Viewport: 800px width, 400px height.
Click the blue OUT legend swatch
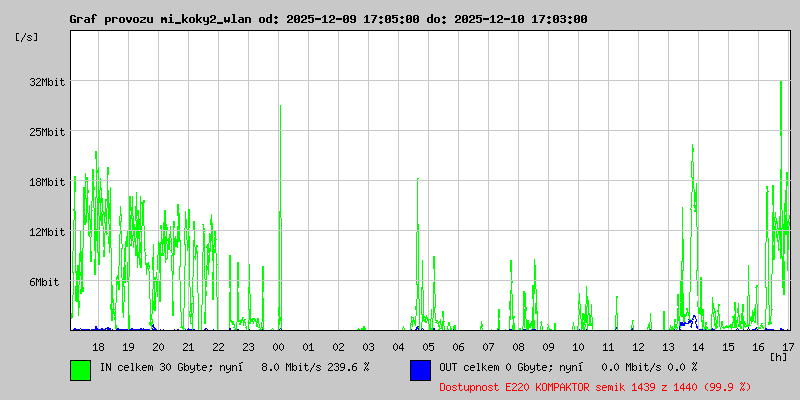point(420,370)
